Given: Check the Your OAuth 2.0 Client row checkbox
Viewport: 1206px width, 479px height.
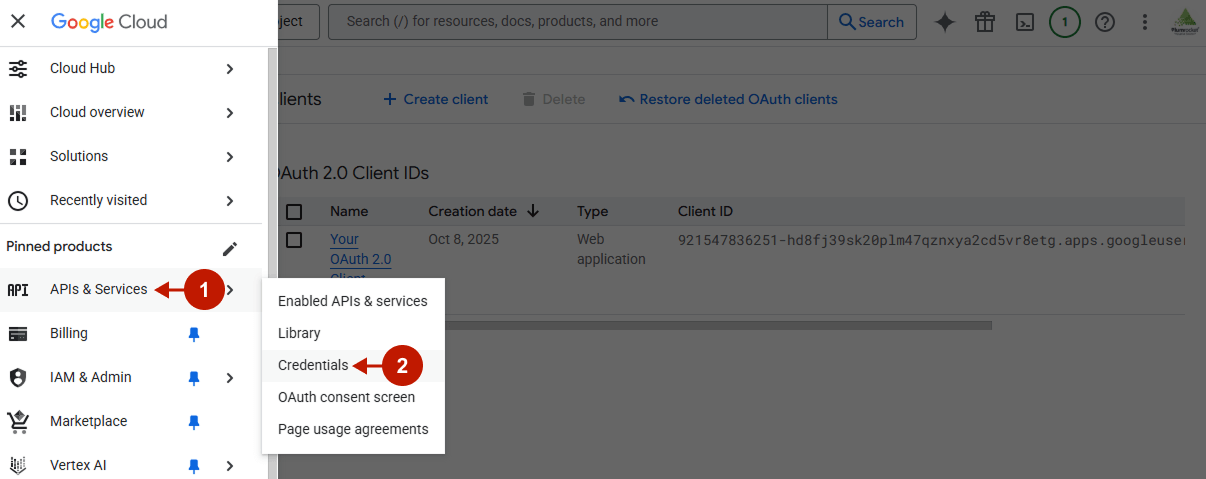Looking at the screenshot, I should click(x=294, y=240).
